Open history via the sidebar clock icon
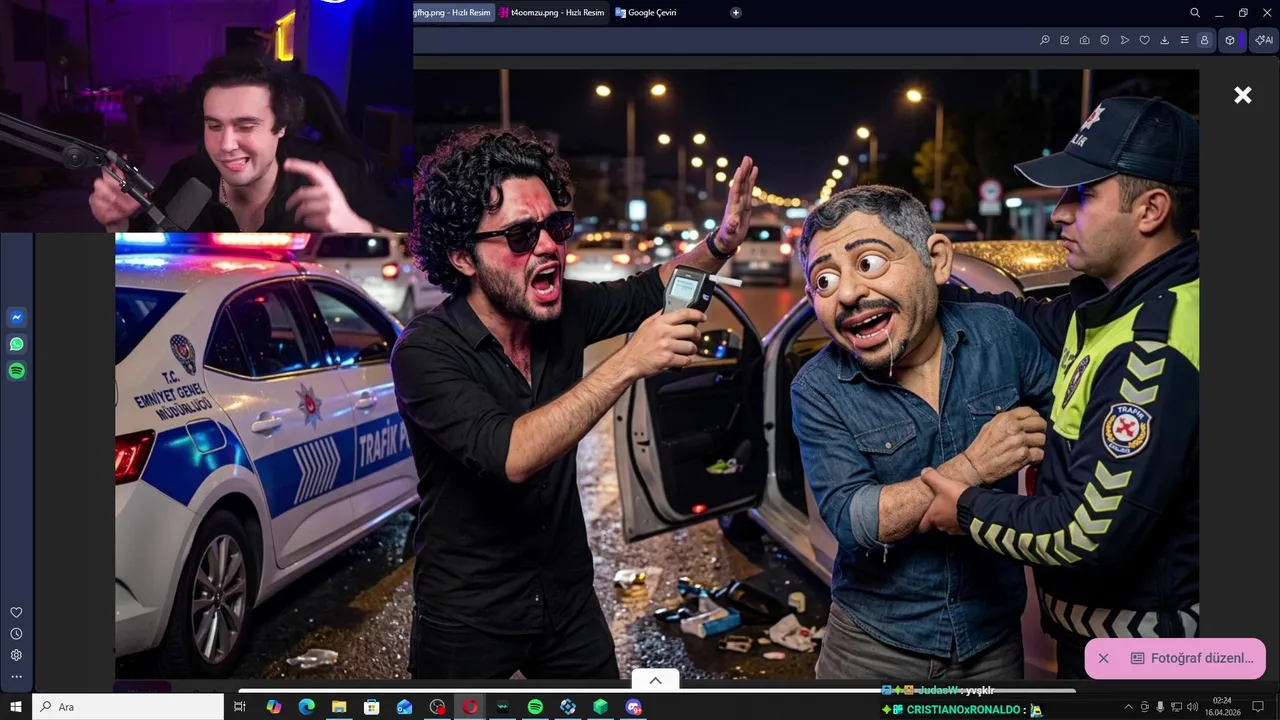Viewport: 1280px width, 720px height. click(x=16, y=634)
